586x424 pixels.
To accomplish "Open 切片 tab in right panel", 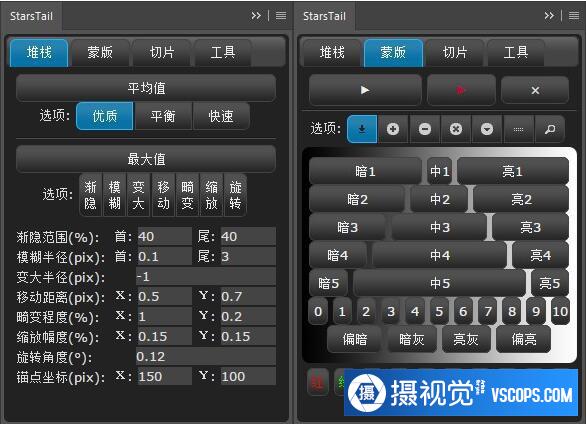I will click(455, 53).
